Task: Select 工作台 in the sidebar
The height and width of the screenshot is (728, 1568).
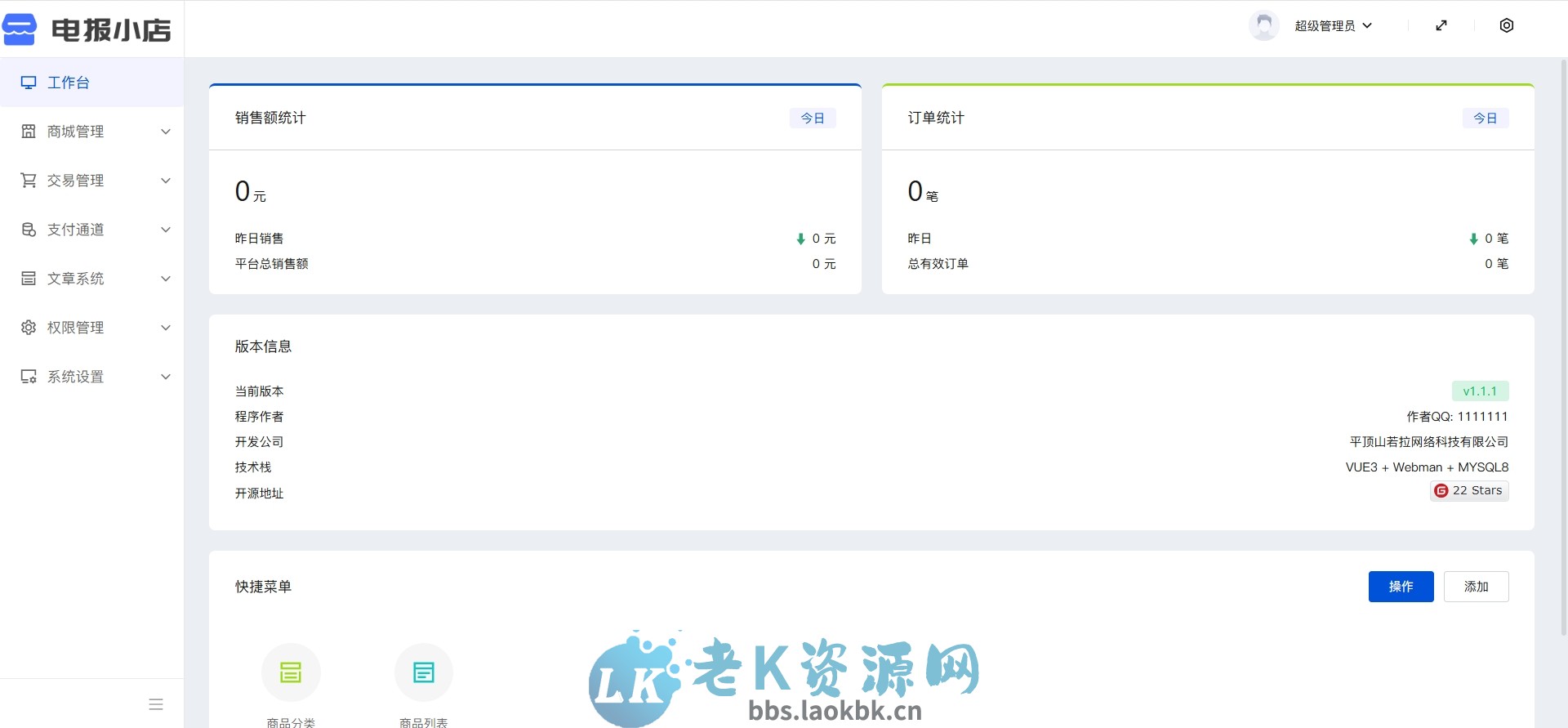Action: pos(91,83)
